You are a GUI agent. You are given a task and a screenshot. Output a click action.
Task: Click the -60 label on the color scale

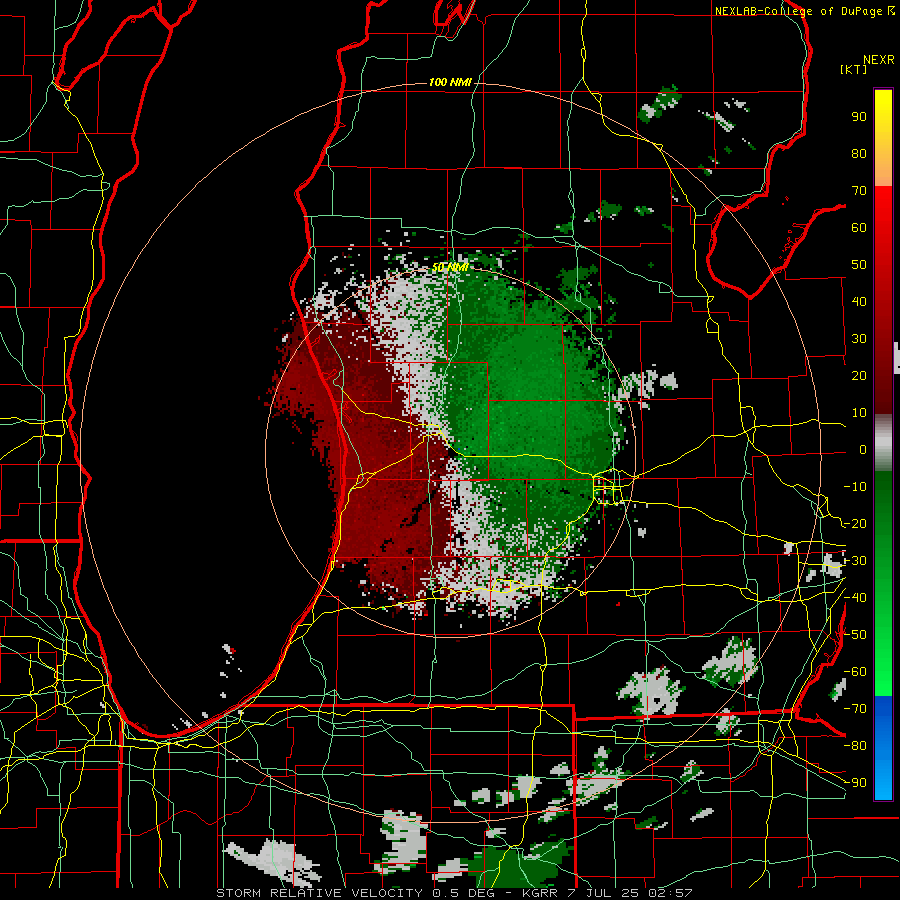pyautogui.click(x=855, y=672)
